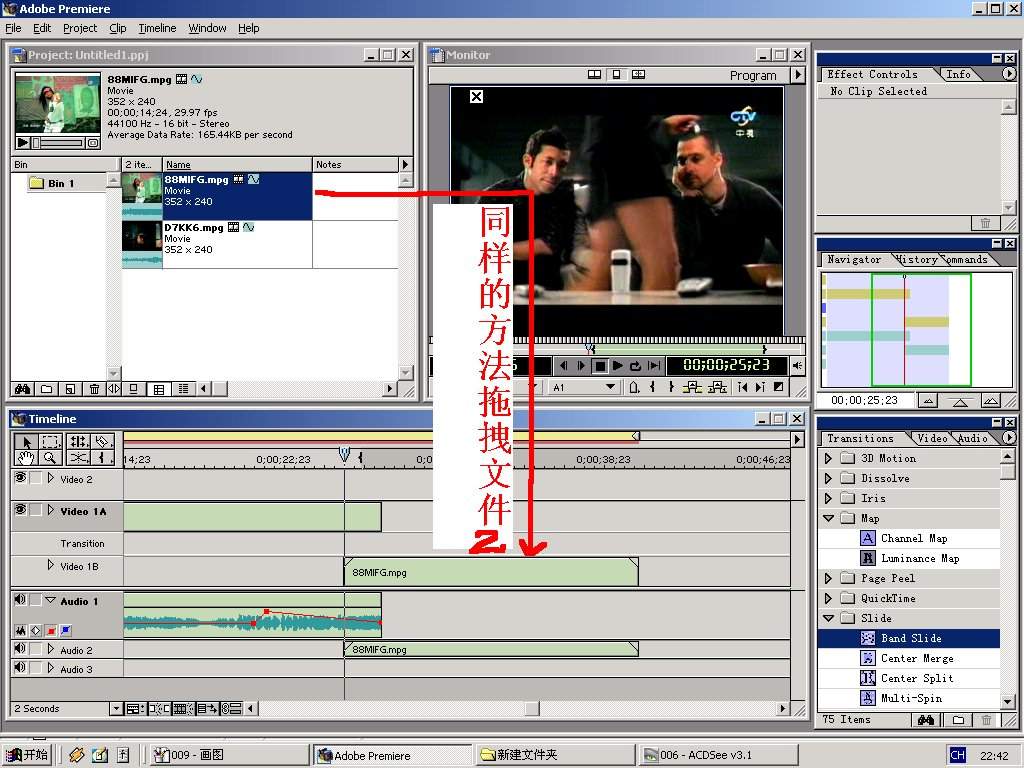
Task: Open the 2 Seconds time zoom dropdown
Action: pos(116,709)
